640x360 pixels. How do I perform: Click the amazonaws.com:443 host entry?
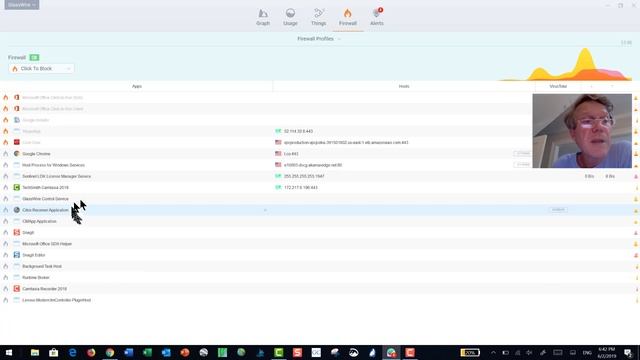coord(346,142)
